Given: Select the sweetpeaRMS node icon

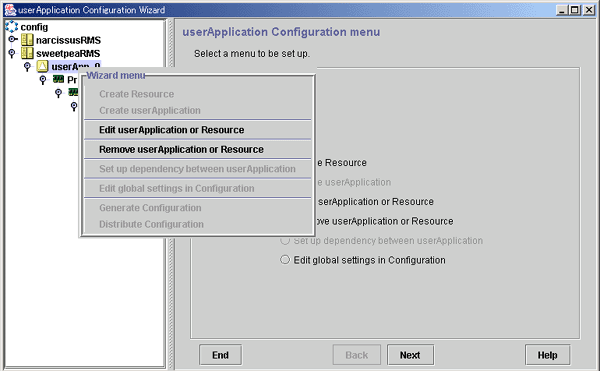Looking at the screenshot, I should [x=27, y=53].
